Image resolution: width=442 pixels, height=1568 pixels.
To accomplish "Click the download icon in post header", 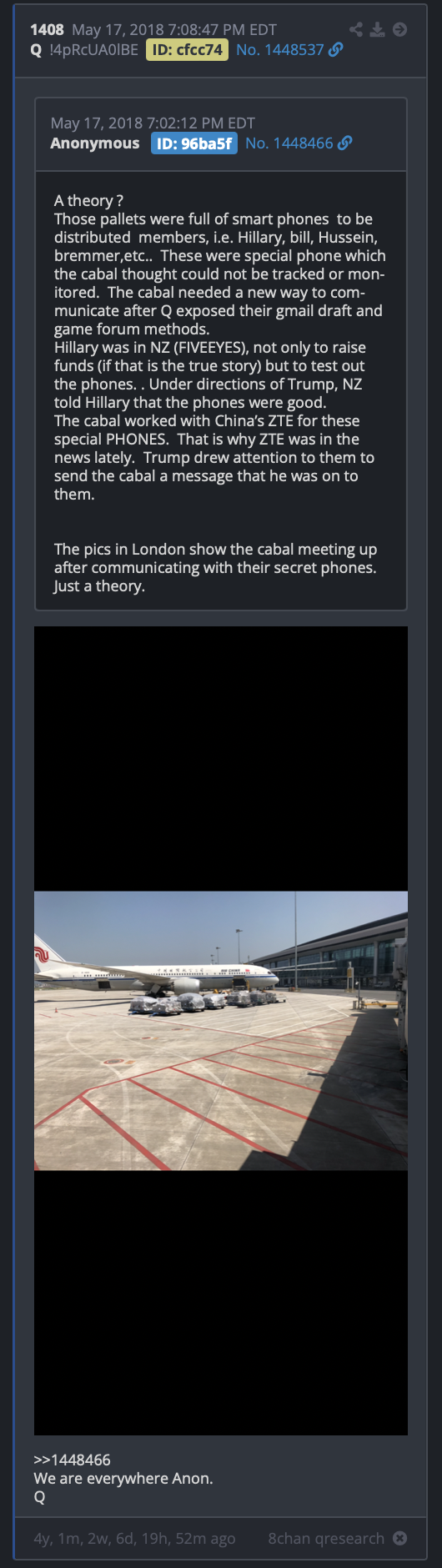I will (378, 30).
